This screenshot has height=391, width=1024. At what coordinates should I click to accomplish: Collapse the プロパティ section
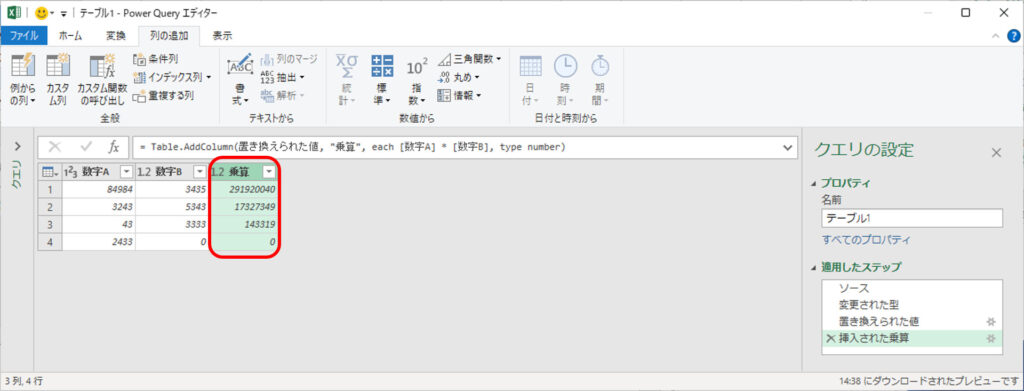tap(813, 183)
